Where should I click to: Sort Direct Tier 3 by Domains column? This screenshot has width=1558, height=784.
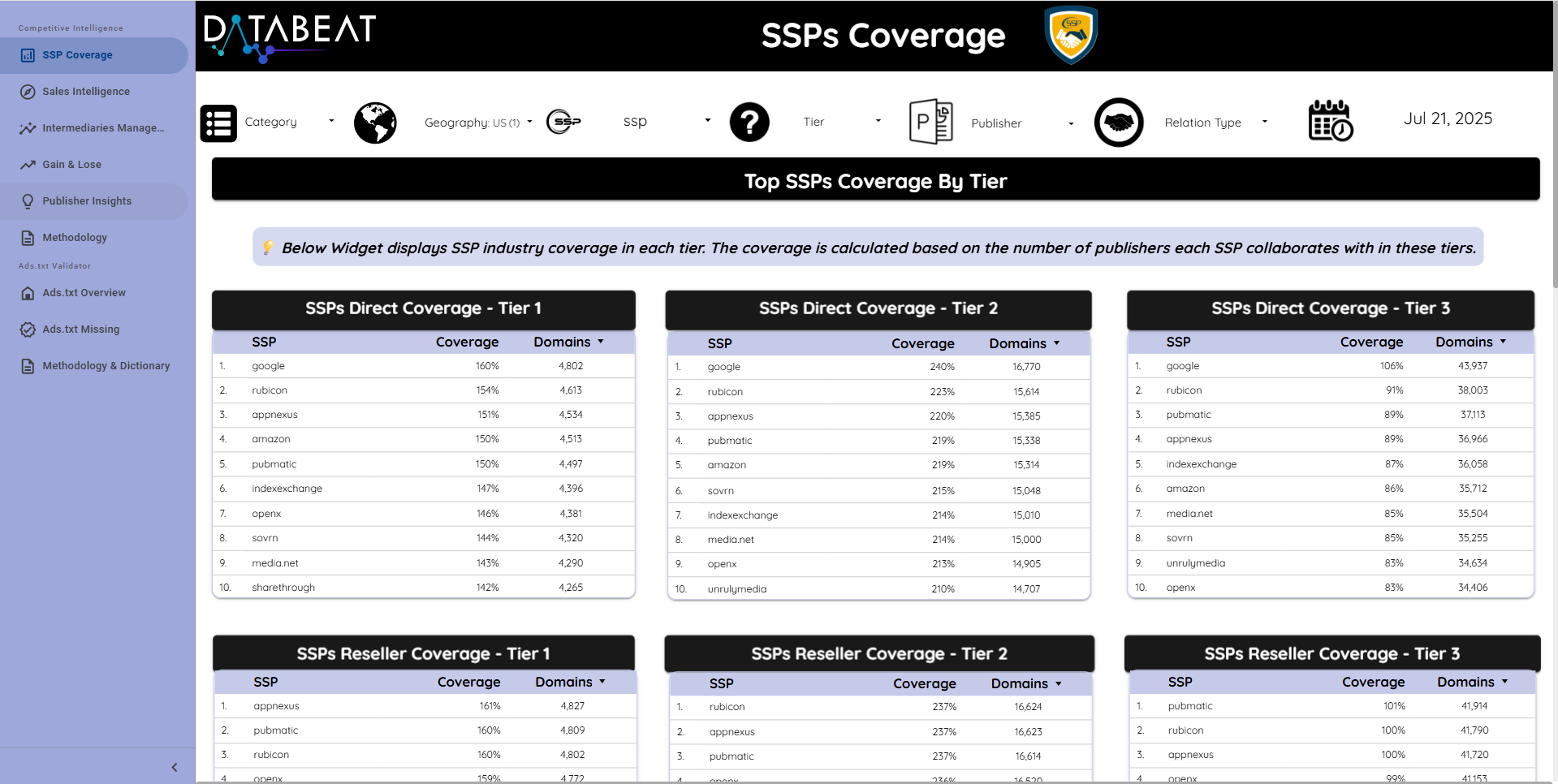click(x=1470, y=342)
